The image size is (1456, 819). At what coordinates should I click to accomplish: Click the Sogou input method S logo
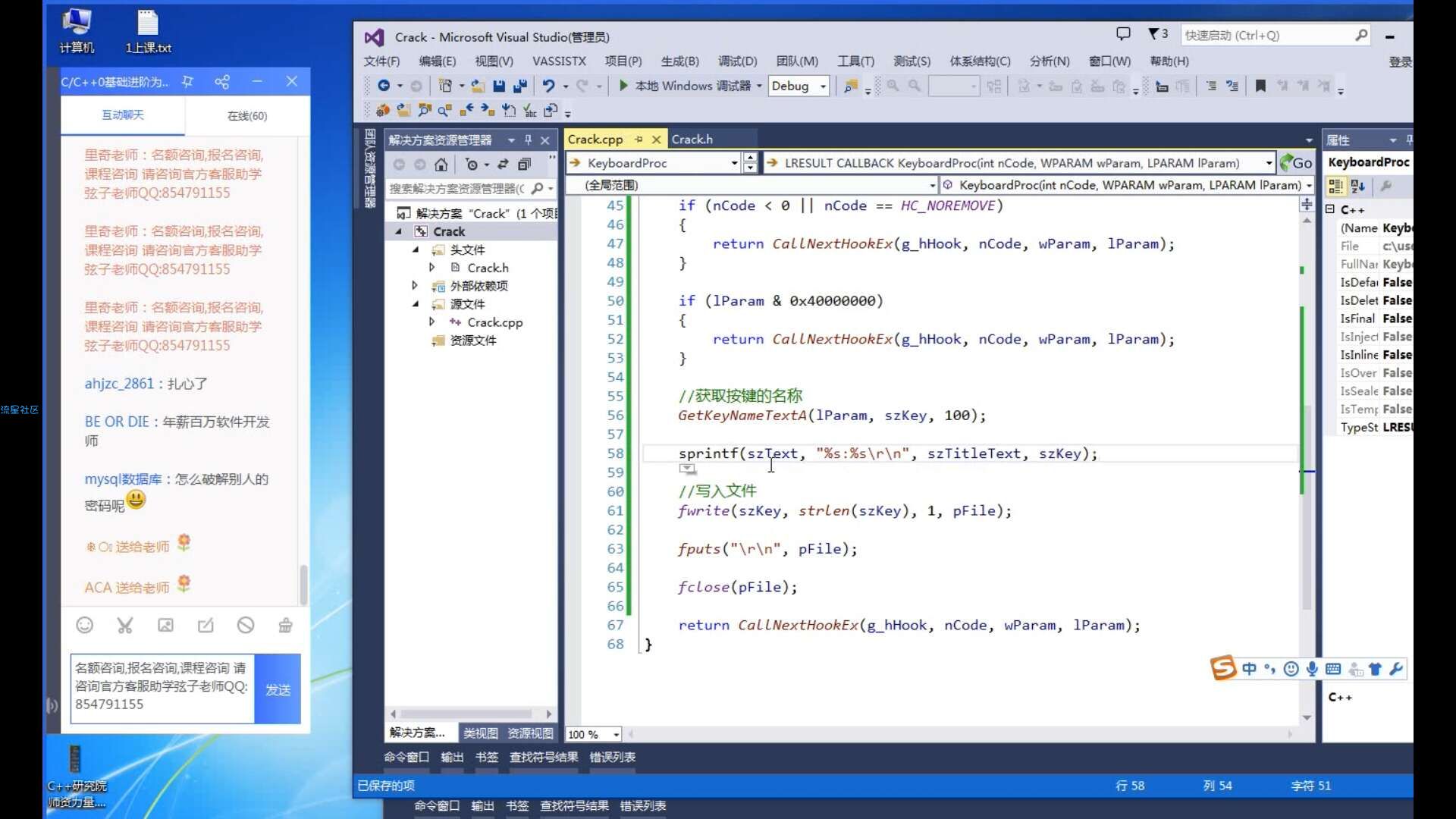point(1222,668)
